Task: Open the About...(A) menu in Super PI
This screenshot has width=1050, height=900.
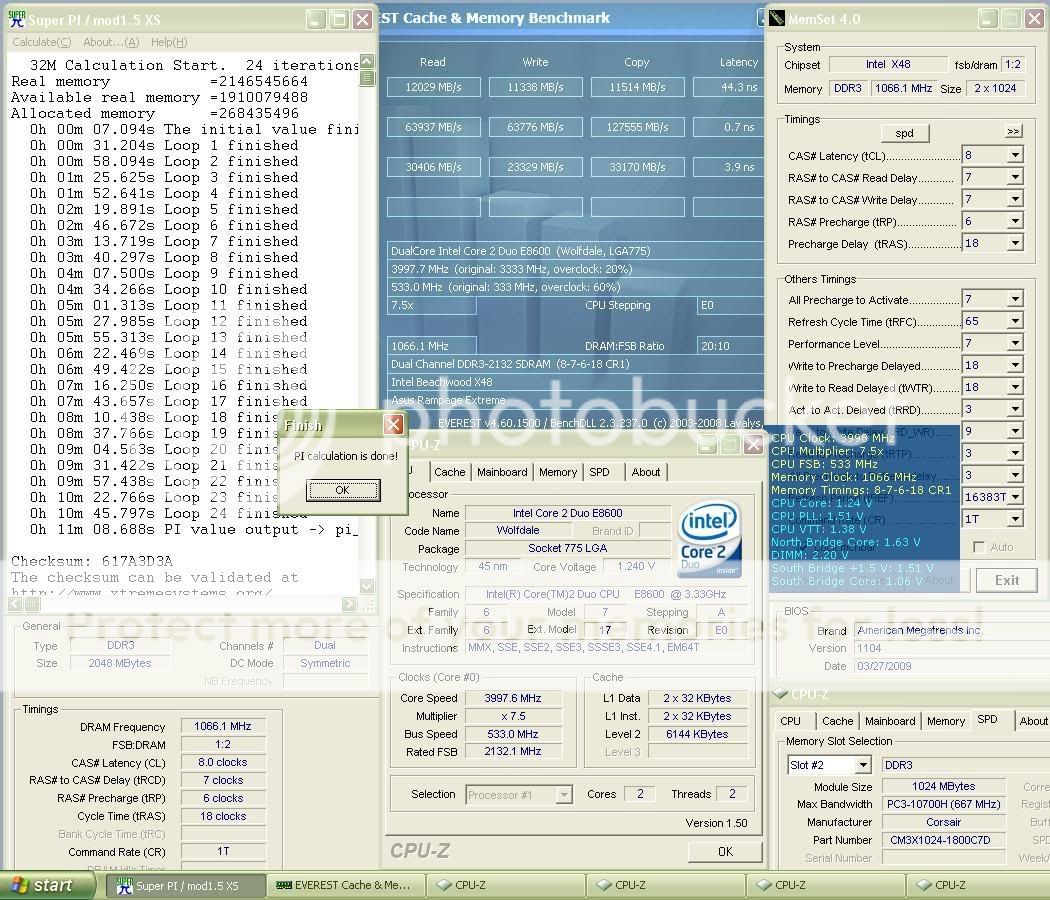Action: pos(111,42)
